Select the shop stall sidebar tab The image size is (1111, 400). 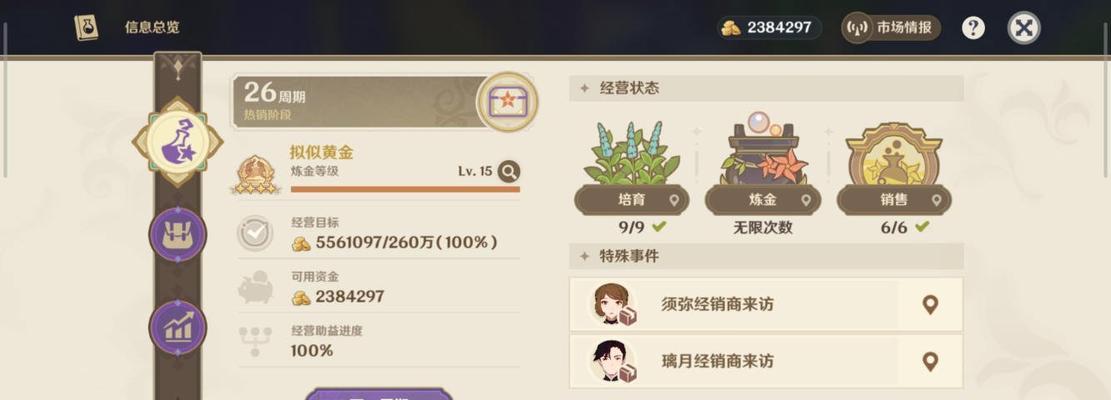click(177, 235)
